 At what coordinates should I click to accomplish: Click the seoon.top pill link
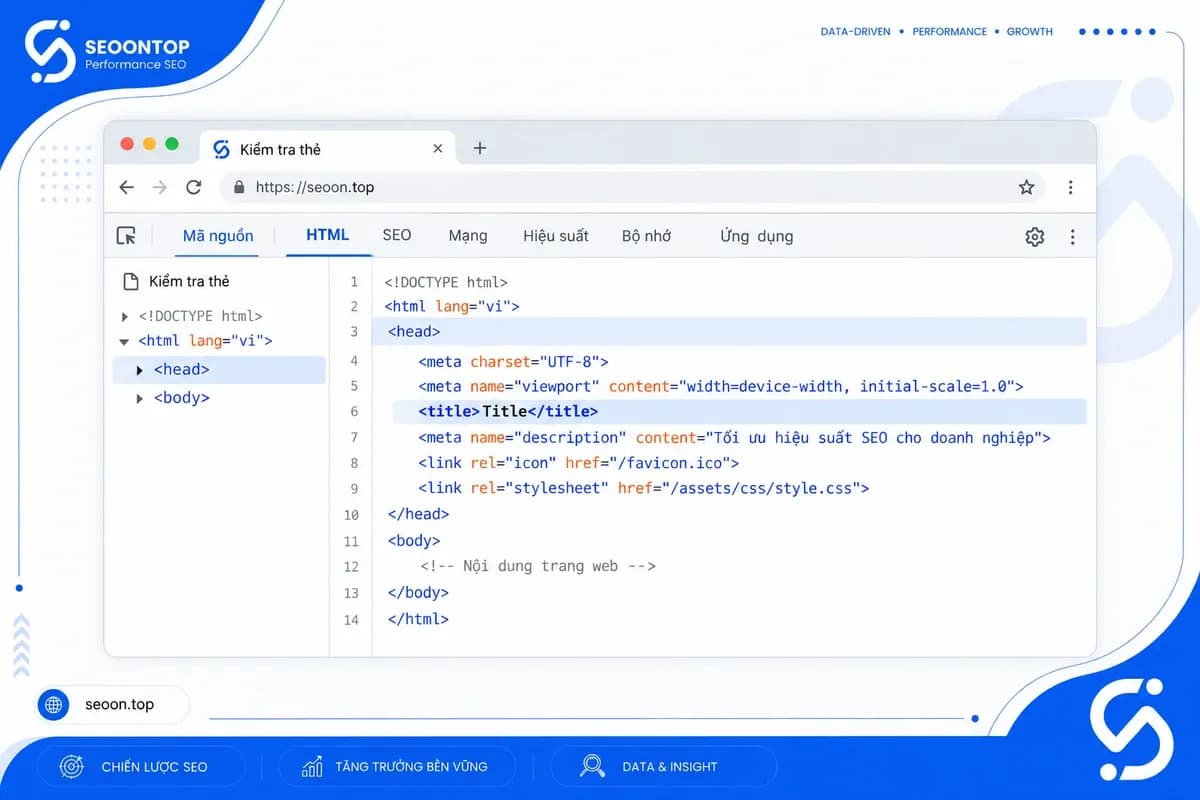111,705
